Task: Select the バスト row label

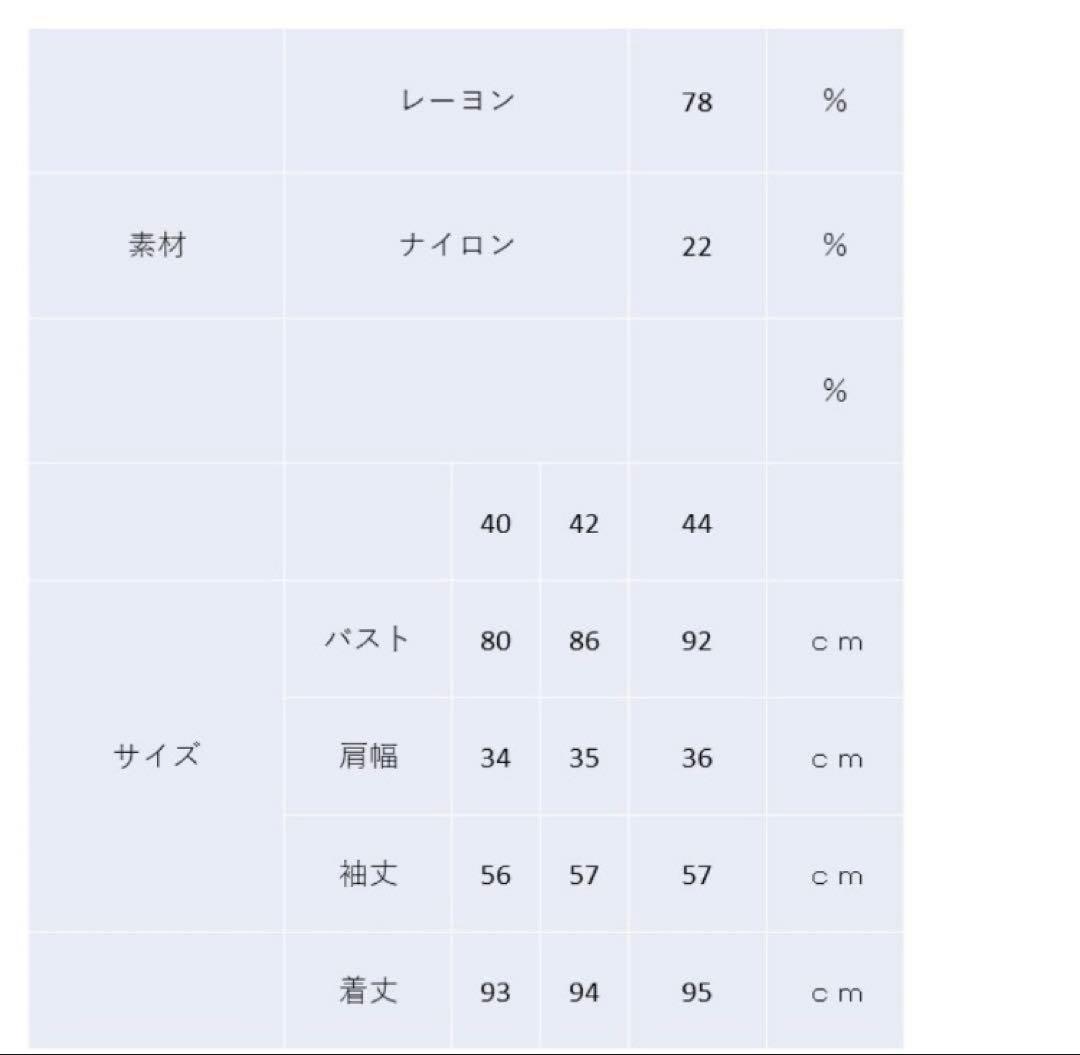Action: click(368, 640)
